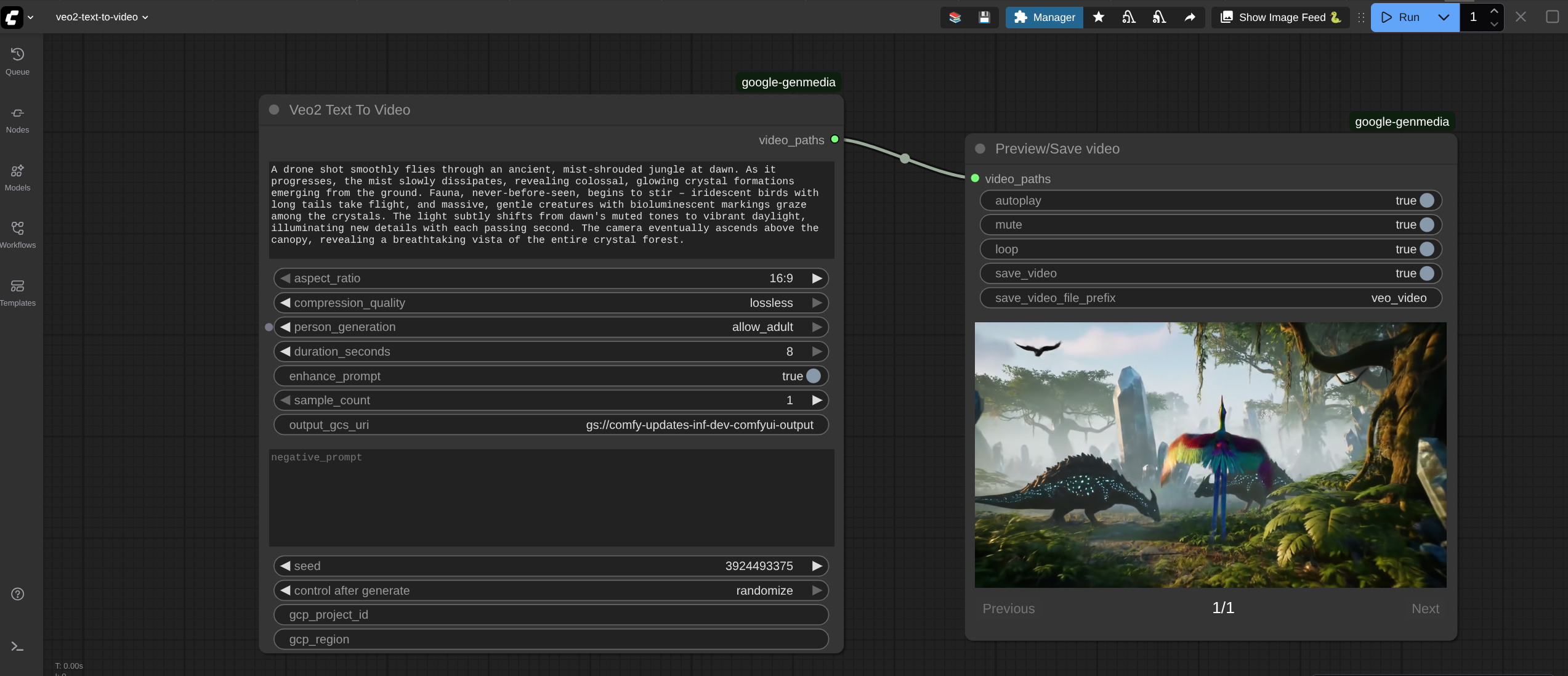Next aspect_ratio option right arrow
Viewport: 1568px width, 676px height.
(x=817, y=279)
